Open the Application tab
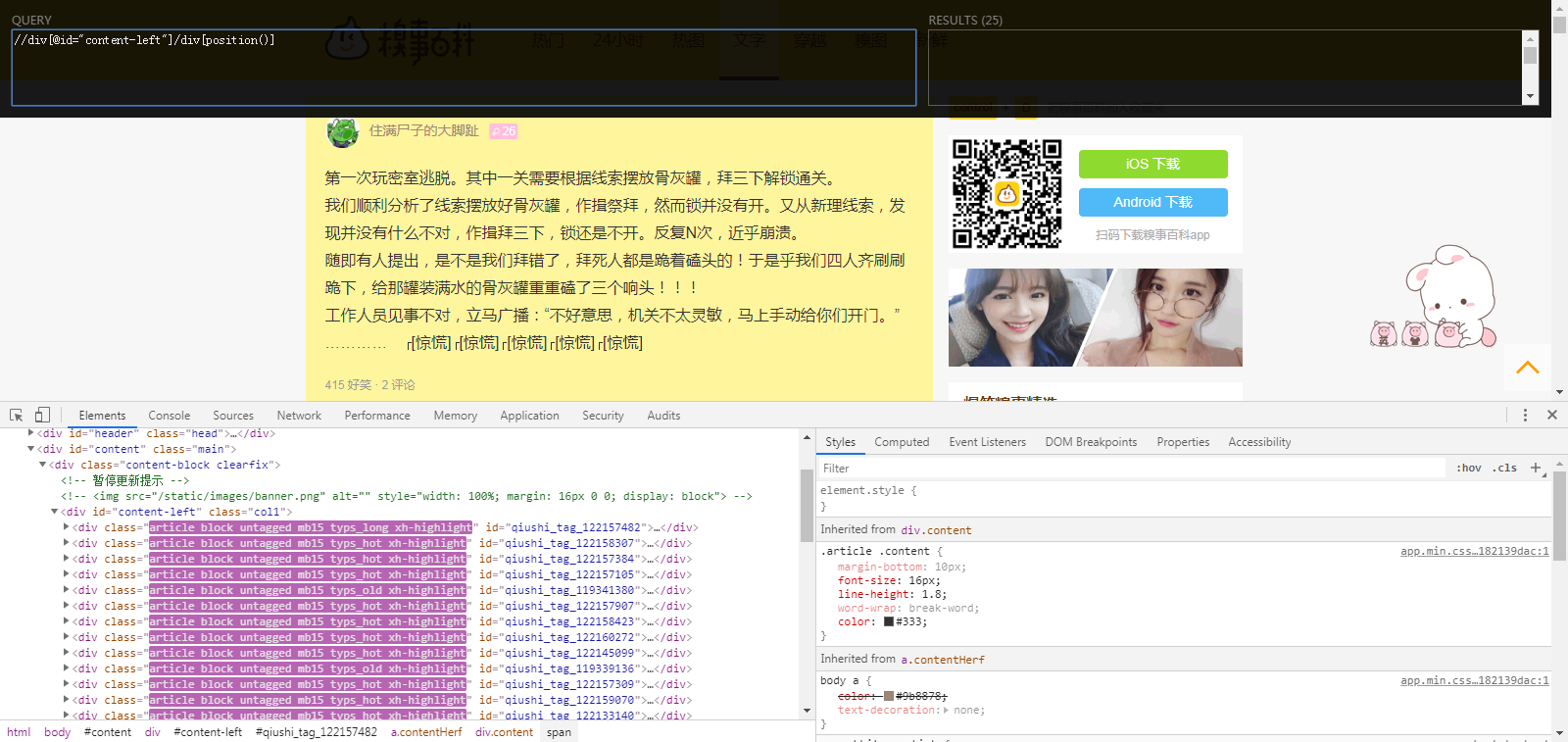Image resolution: width=1568 pixels, height=742 pixels. pyautogui.click(x=529, y=416)
